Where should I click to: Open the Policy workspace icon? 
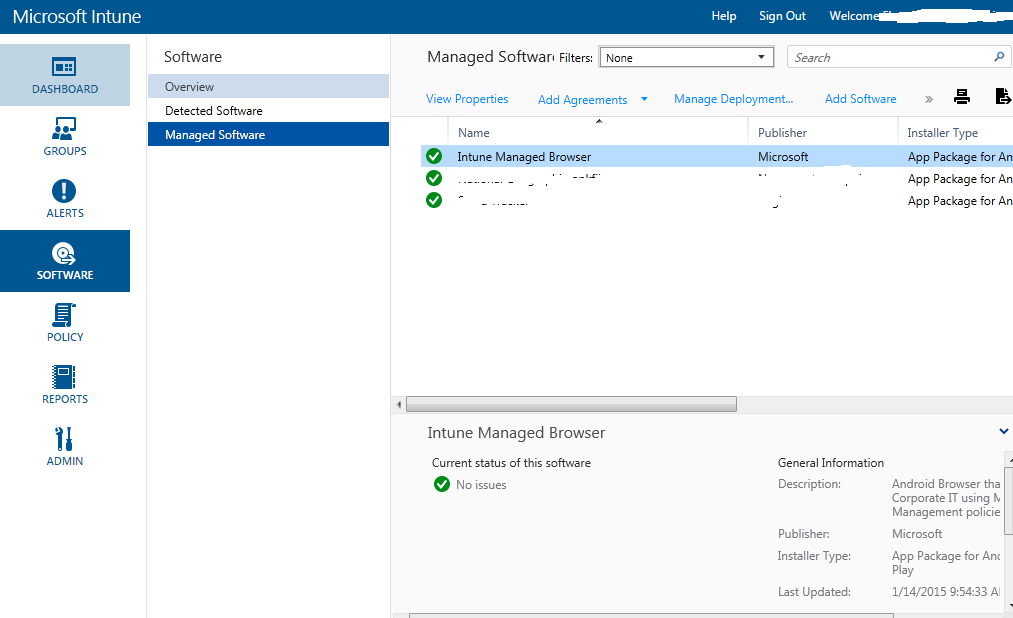[x=65, y=323]
